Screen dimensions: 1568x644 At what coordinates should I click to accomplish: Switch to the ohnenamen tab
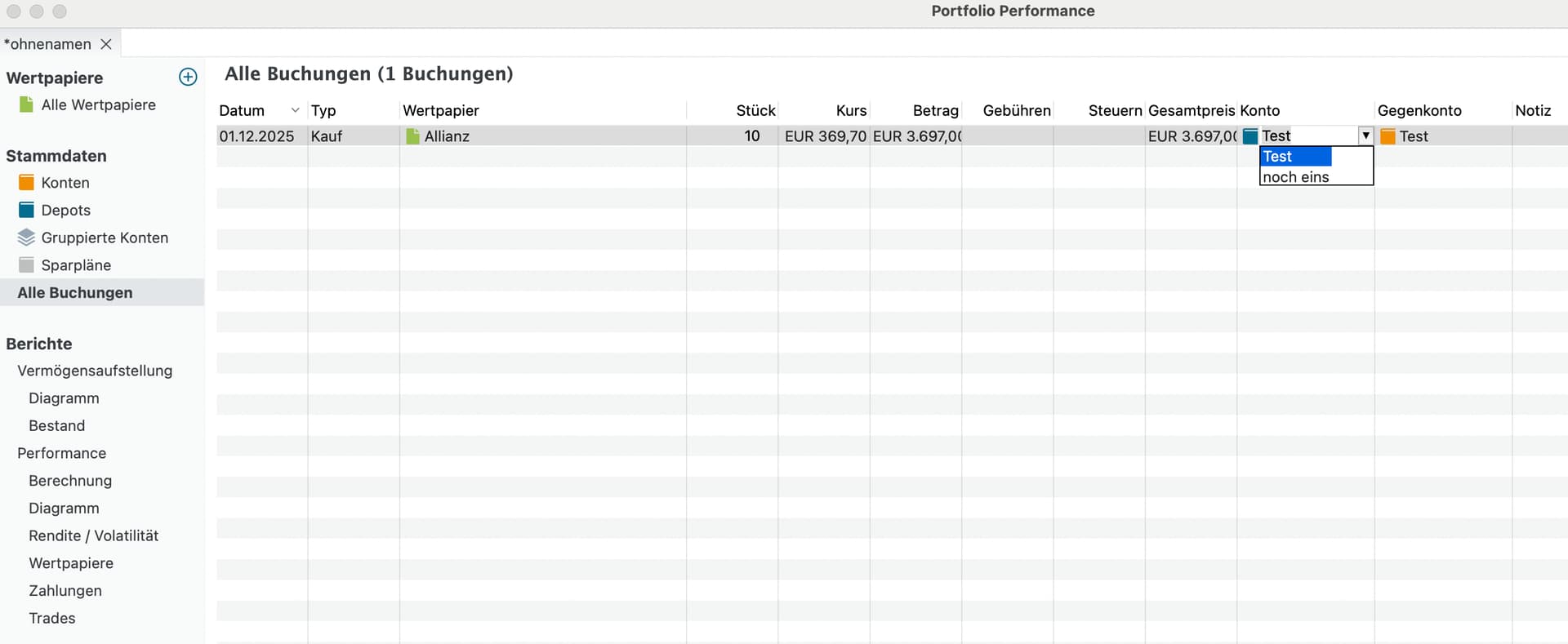coord(47,44)
